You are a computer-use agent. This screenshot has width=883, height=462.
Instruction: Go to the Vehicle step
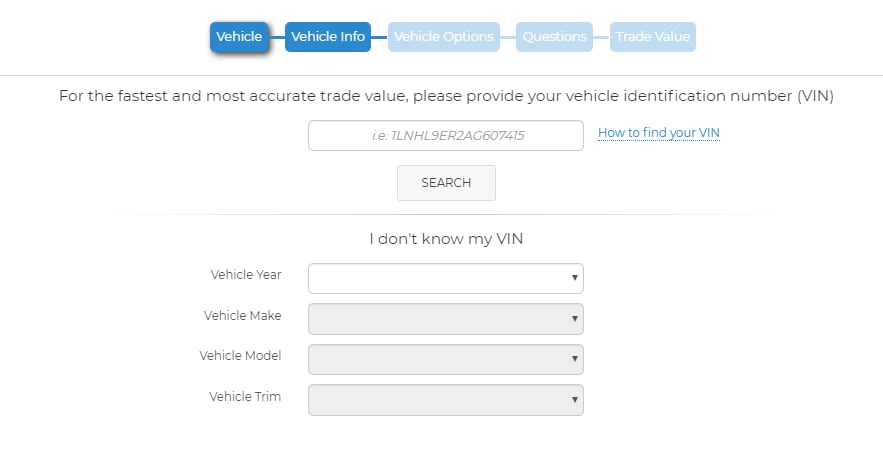point(239,37)
